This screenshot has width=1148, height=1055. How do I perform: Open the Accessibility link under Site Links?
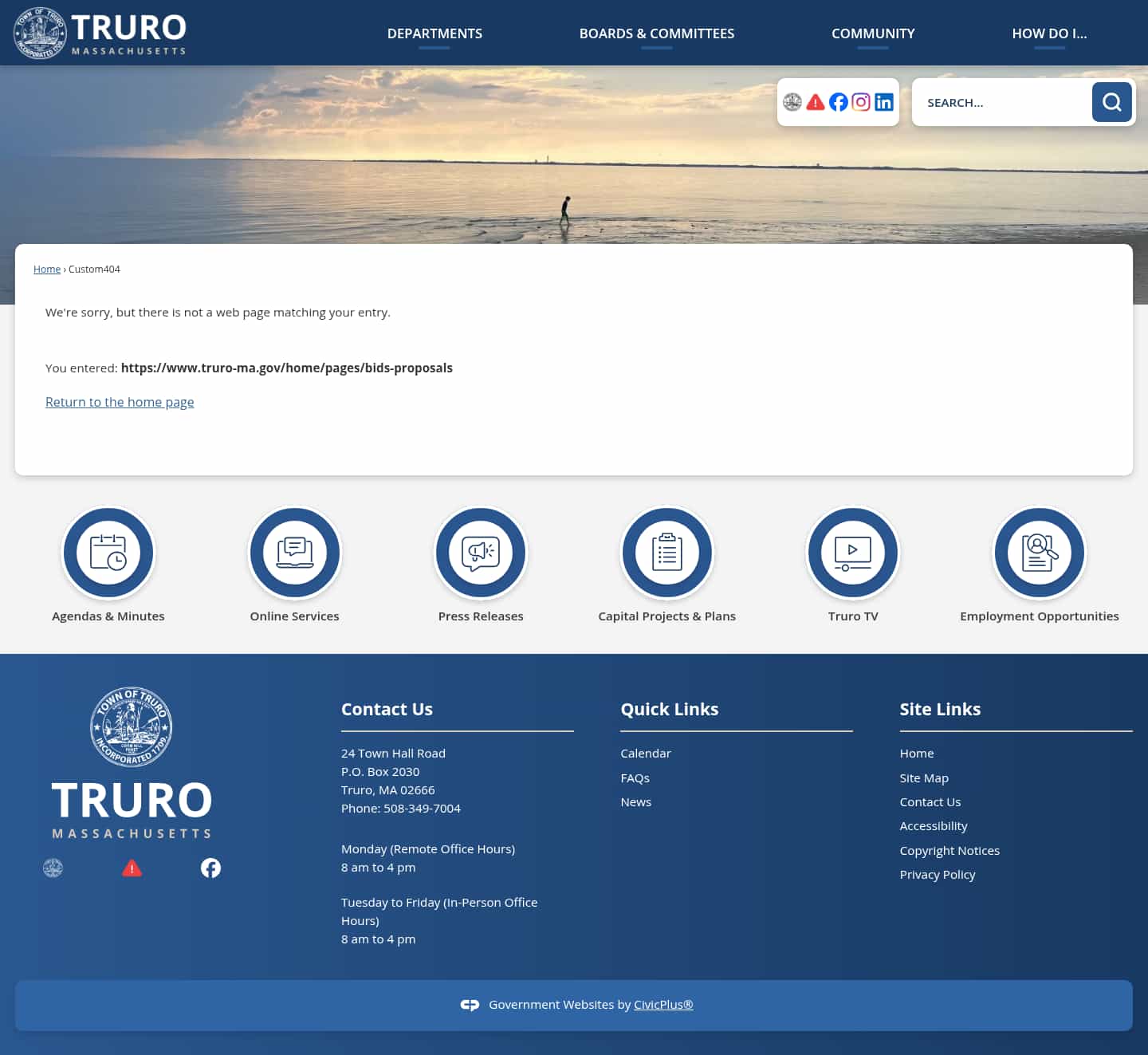(x=934, y=825)
